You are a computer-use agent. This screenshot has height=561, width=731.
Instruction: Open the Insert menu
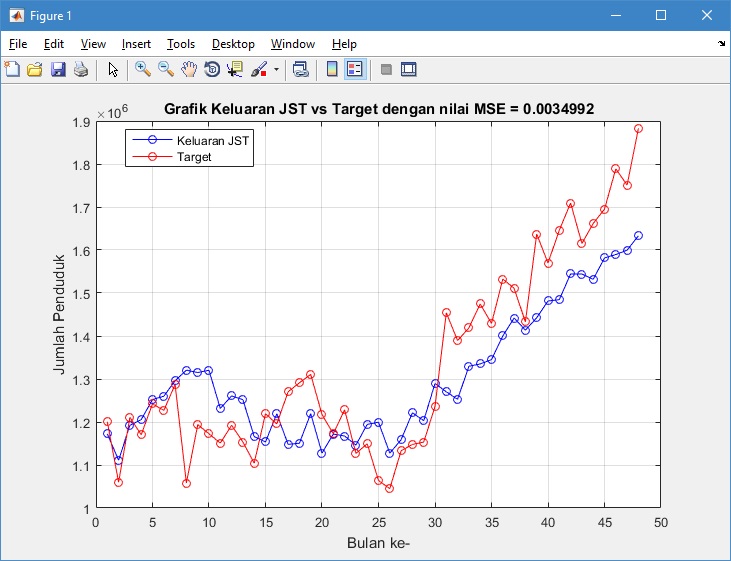coord(136,44)
